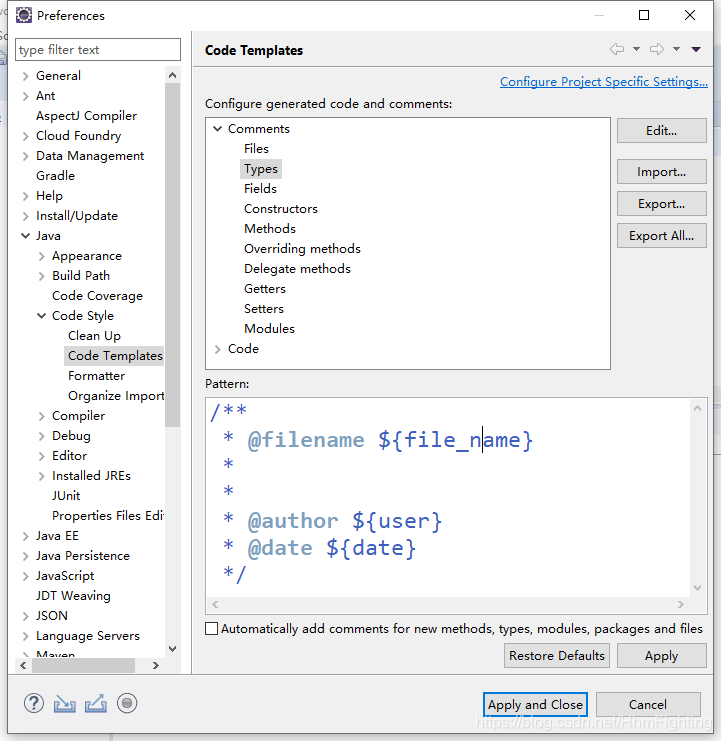This screenshot has width=721, height=741.
Task: Expand the Install/Update node
Action: tap(26, 216)
